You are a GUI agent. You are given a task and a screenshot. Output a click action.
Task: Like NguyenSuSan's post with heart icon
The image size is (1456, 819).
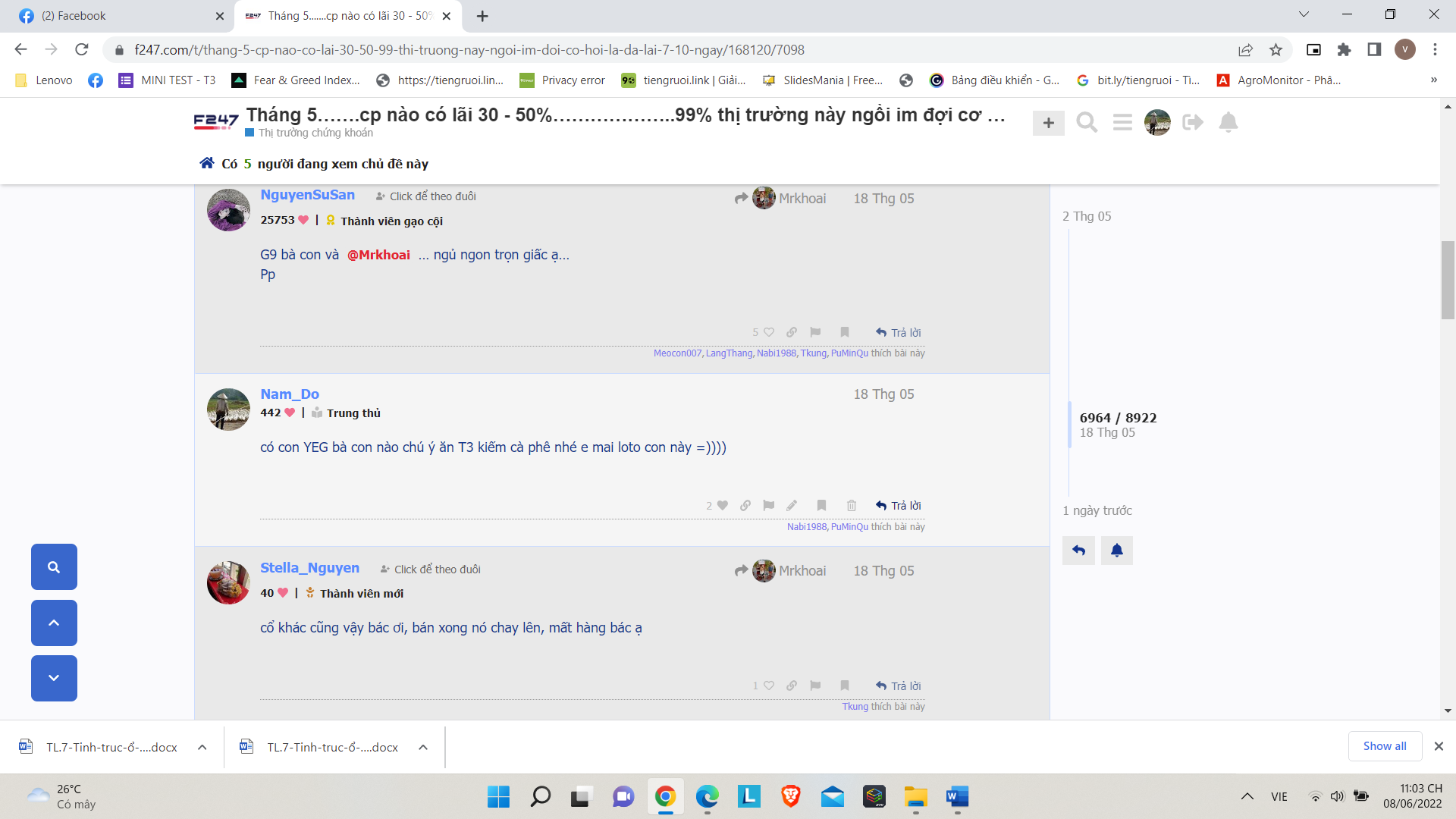point(768,332)
